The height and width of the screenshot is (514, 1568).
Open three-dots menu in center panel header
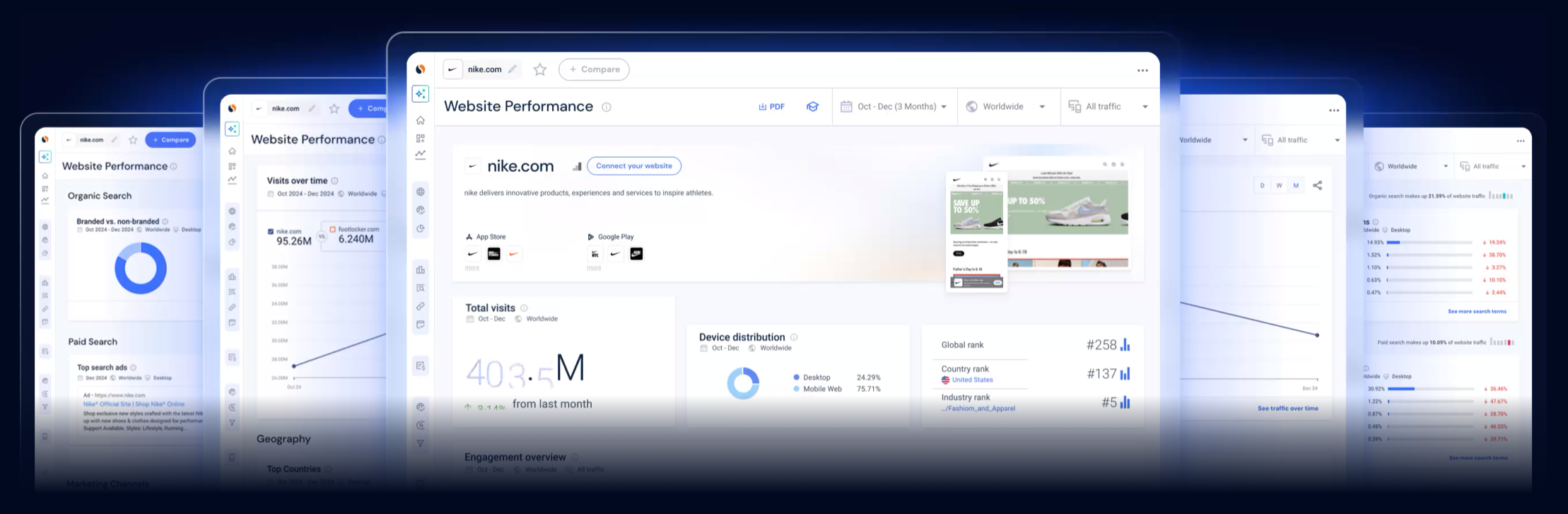coord(1142,70)
